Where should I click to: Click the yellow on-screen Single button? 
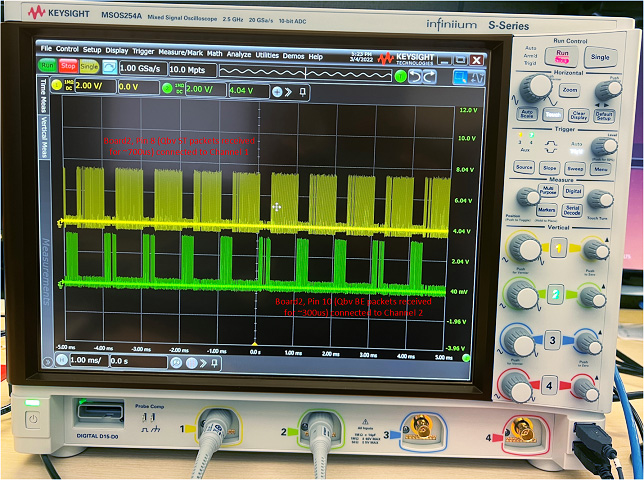89,67
